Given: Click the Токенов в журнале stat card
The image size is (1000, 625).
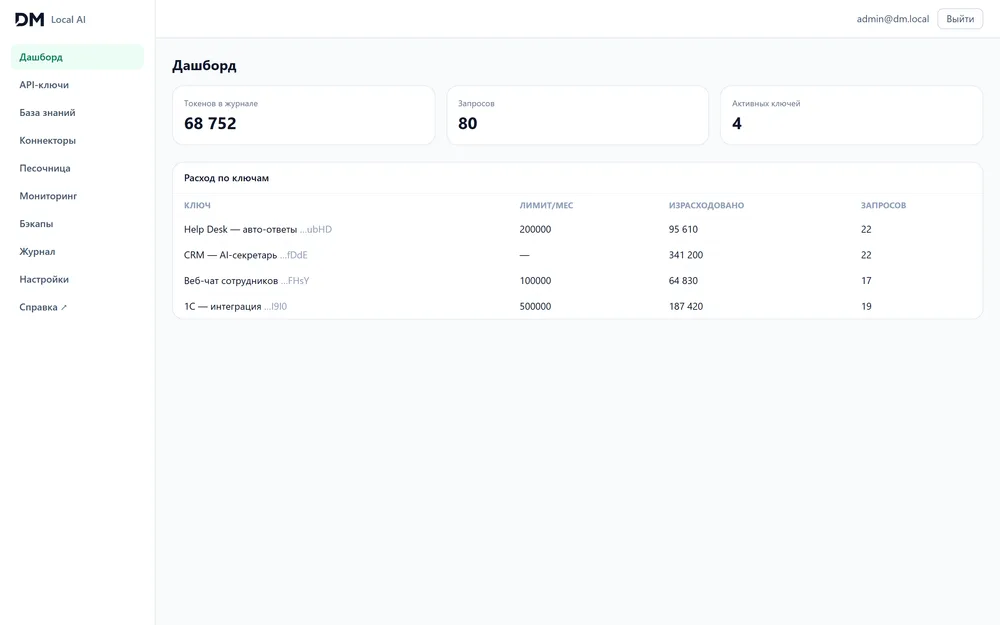Looking at the screenshot, I should pos(304,115).
